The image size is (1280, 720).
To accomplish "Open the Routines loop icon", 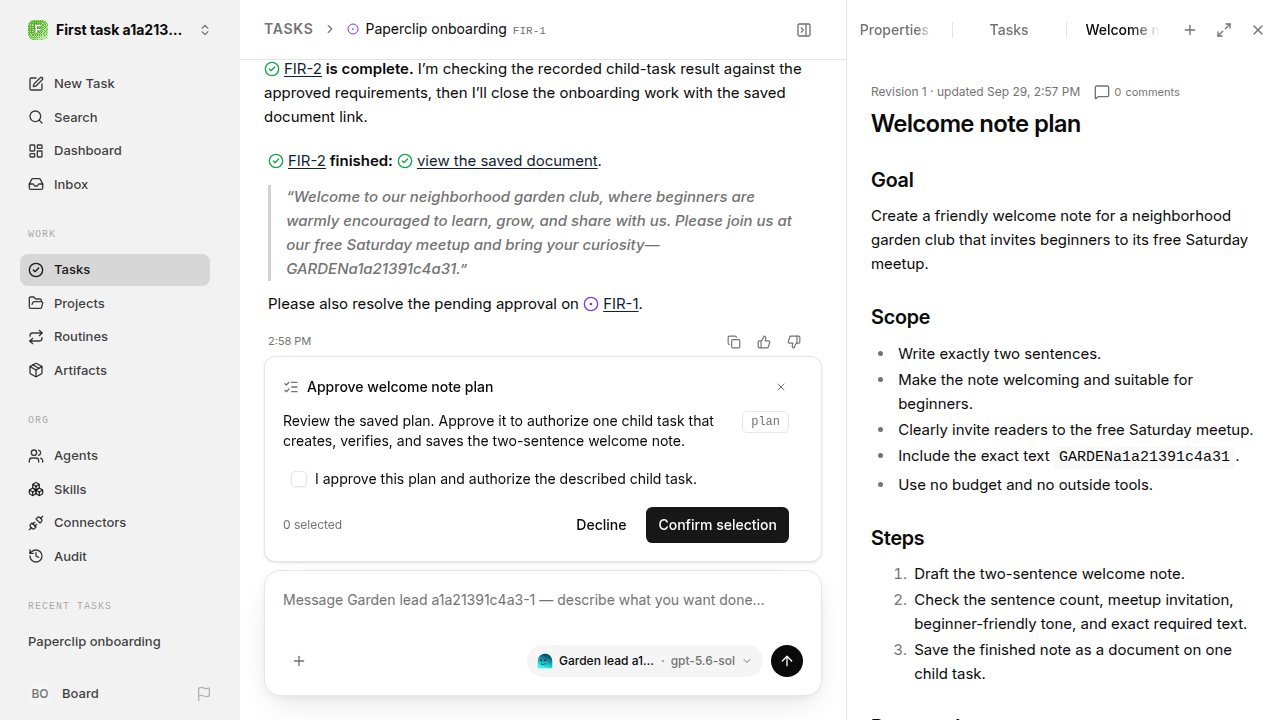I will coord(36,337).
